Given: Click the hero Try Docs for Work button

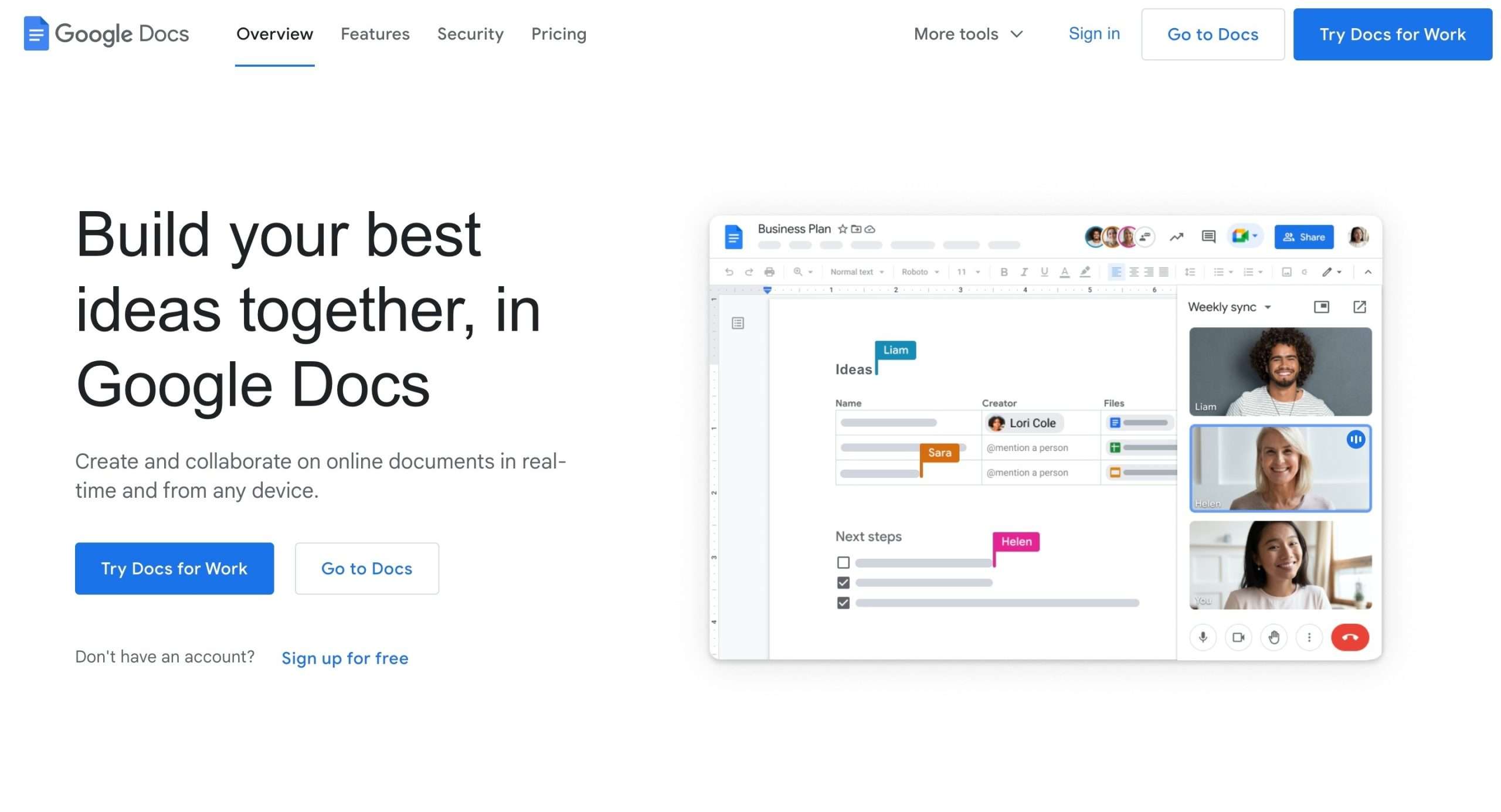Looking at the screenshot, I should tap(174, 569).
